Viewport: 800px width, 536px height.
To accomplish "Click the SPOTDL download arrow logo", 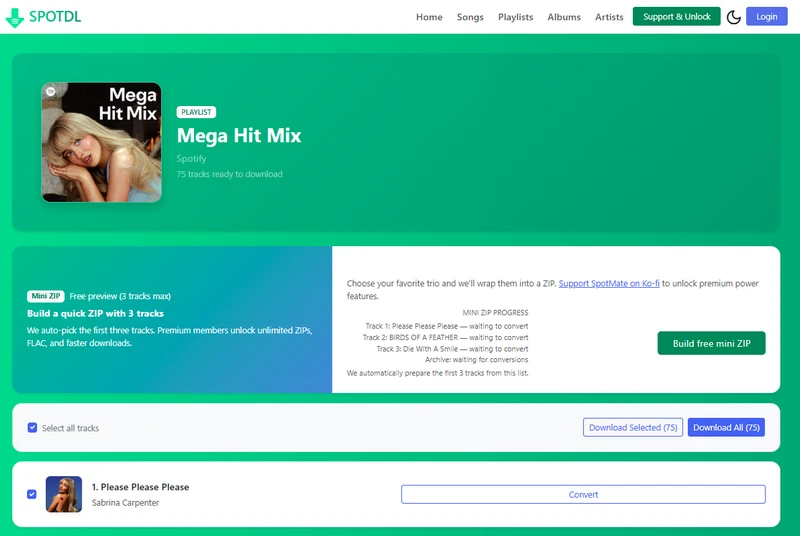I will click(15, 17).
